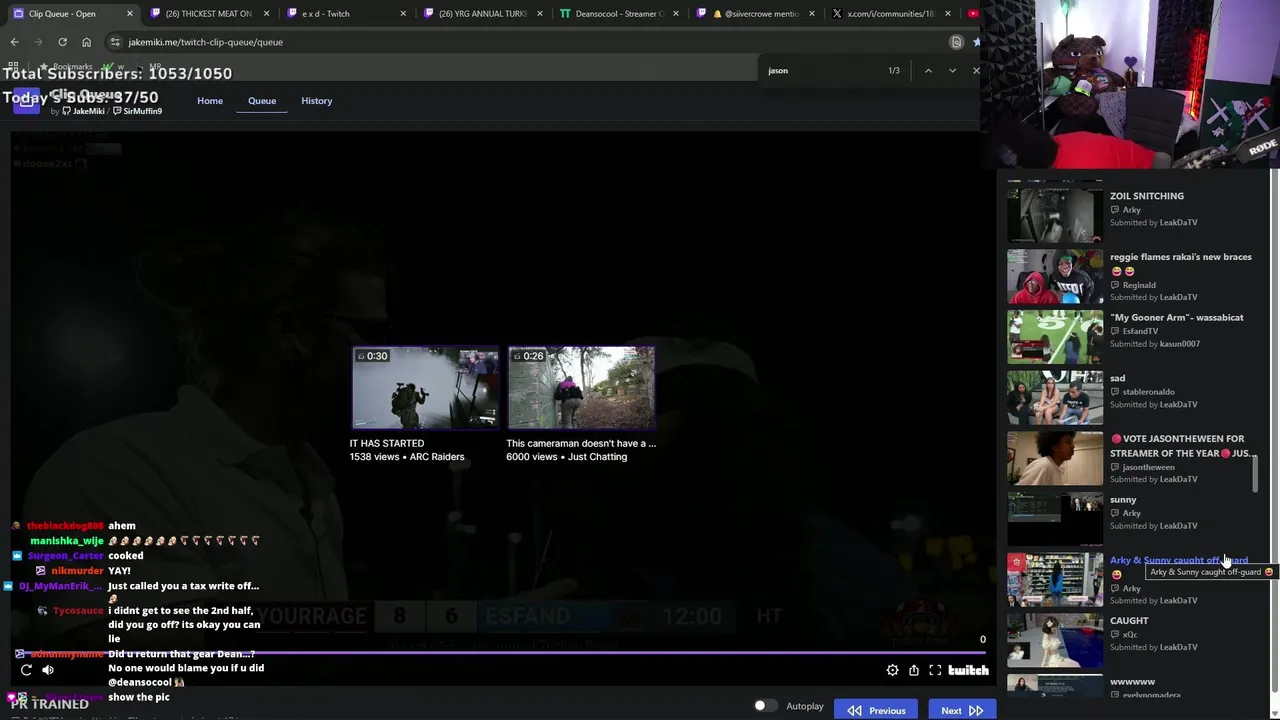Click the streamer icon beside 'xQc'
This screenshot has width=1280, height=720.
[x=1115, y=634]
